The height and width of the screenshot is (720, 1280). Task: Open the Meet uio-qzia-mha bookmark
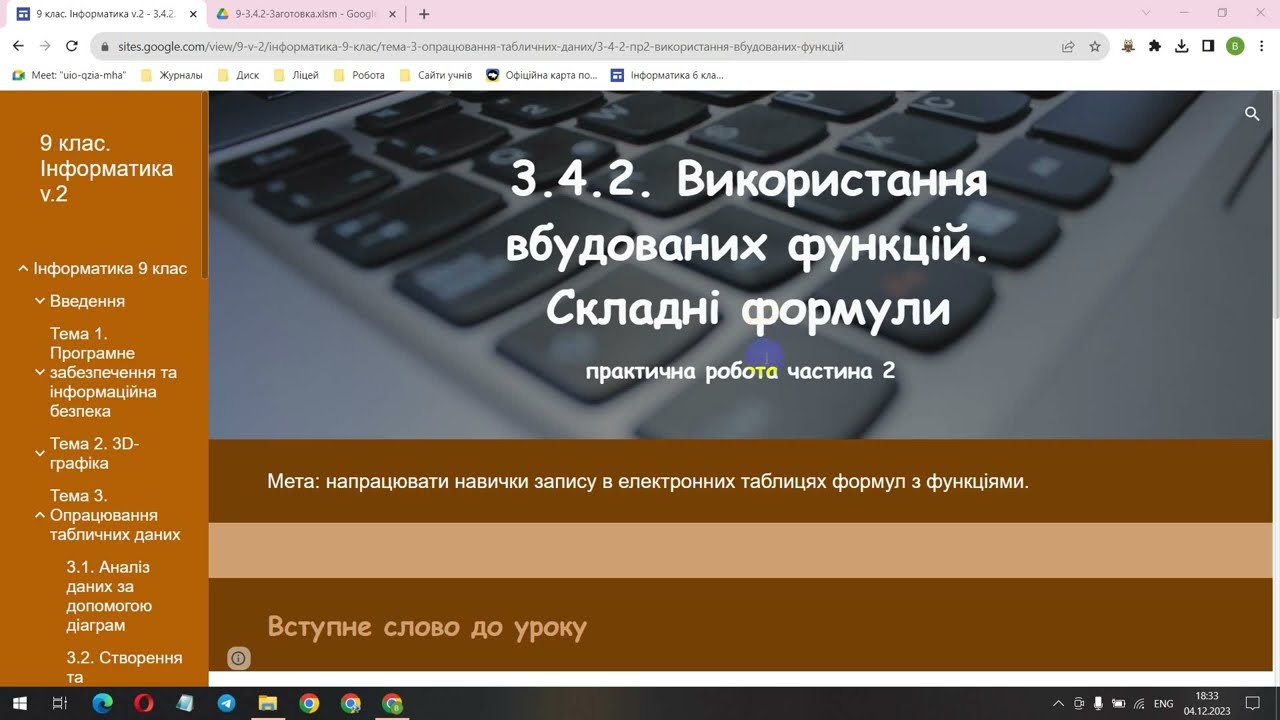point(69,75)
